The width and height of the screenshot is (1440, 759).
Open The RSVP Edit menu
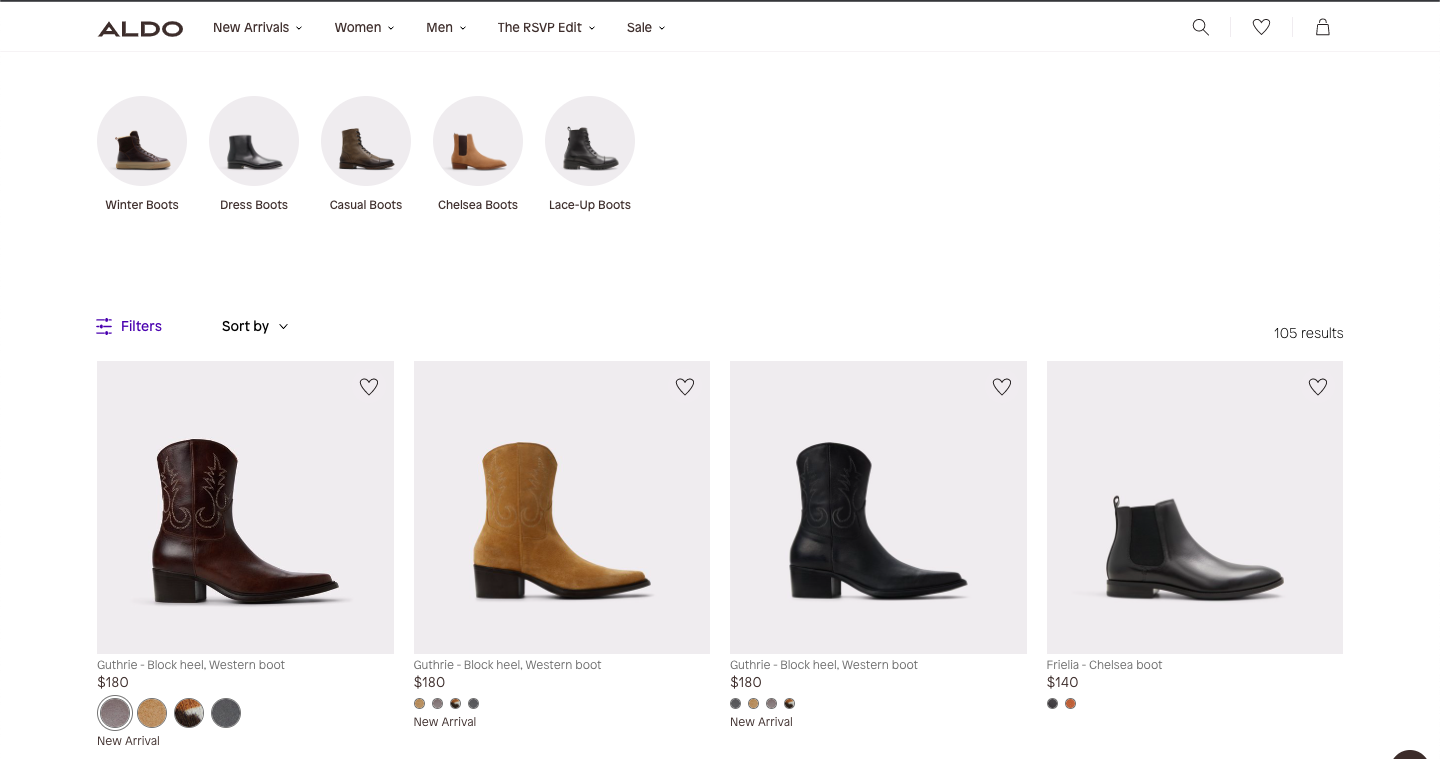(x=546, y=28)
